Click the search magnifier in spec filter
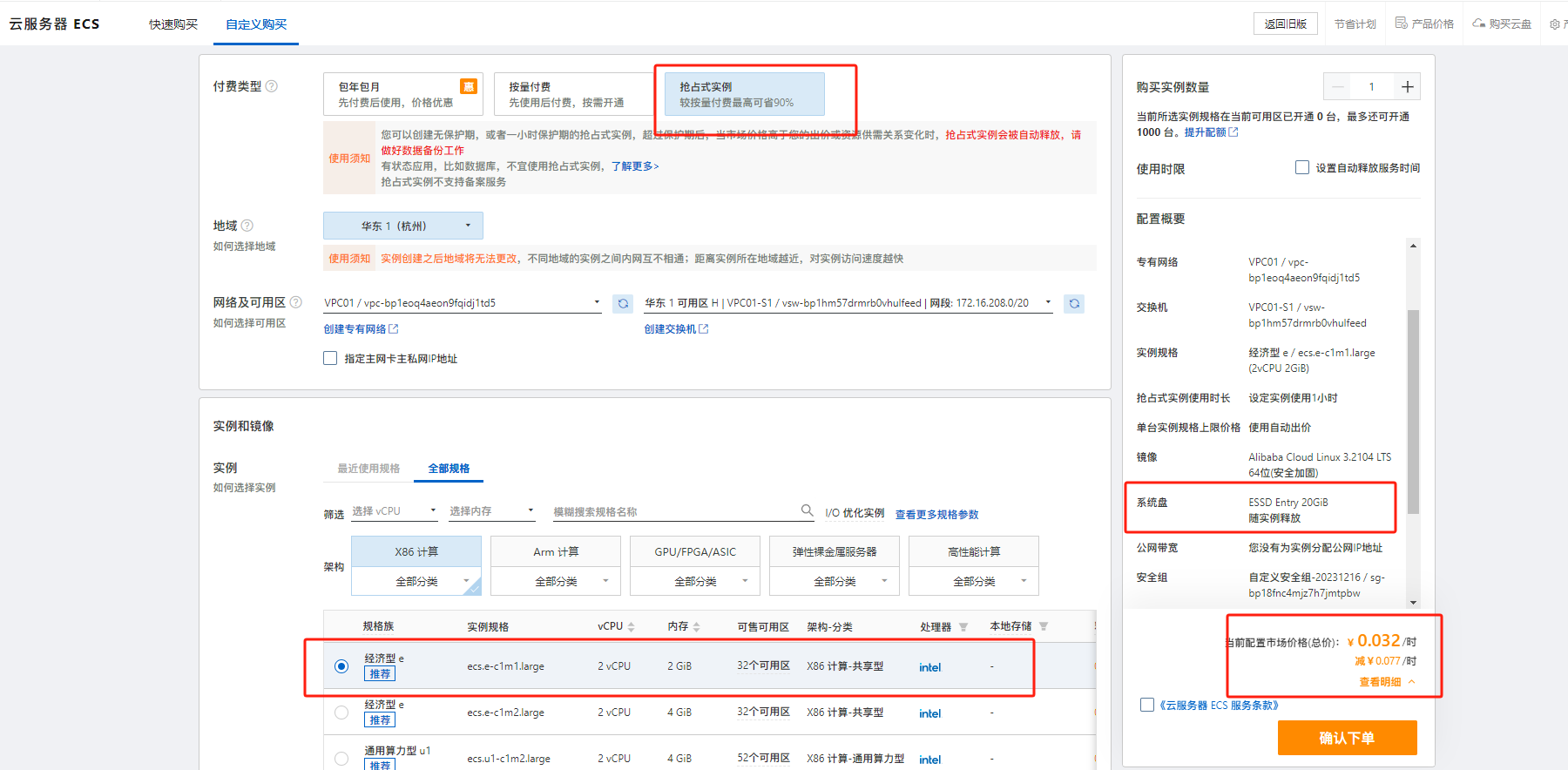The height and width of the screenshot is (770, 1568). [x=808, y=510]
